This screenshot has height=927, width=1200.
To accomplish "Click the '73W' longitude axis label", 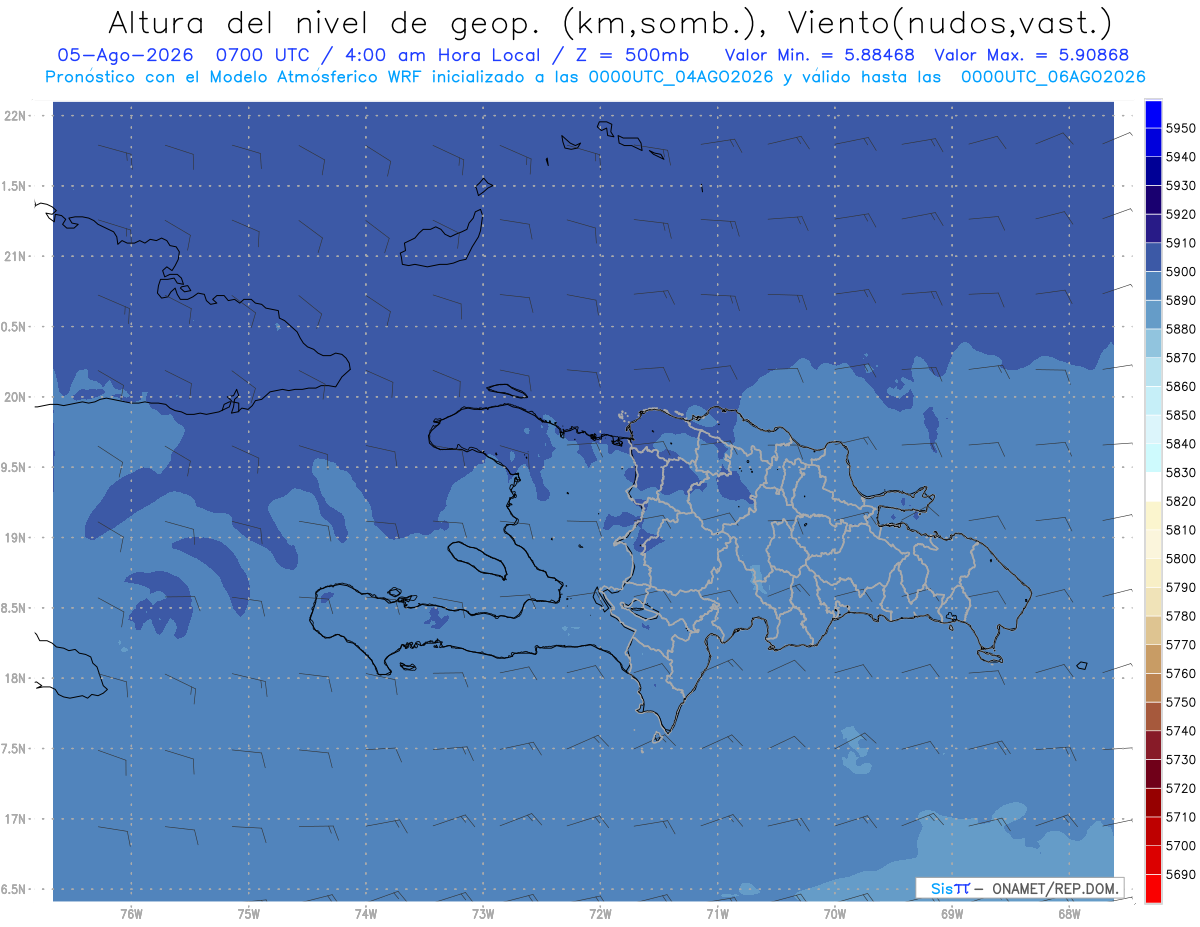I will pyautogui.click(x=483, y=913).
